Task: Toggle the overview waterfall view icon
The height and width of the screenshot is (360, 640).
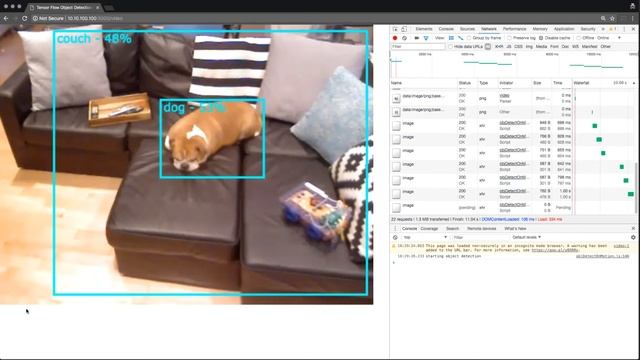Action: (460, 38)
